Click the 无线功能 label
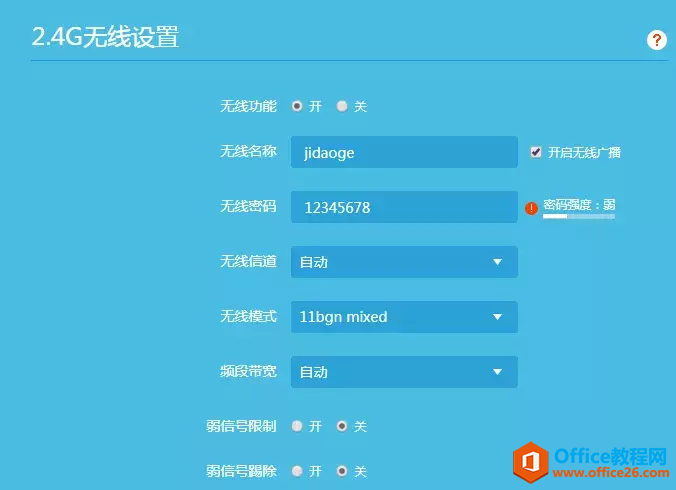This screenshot has width=676, height=490. coord(248,106)
